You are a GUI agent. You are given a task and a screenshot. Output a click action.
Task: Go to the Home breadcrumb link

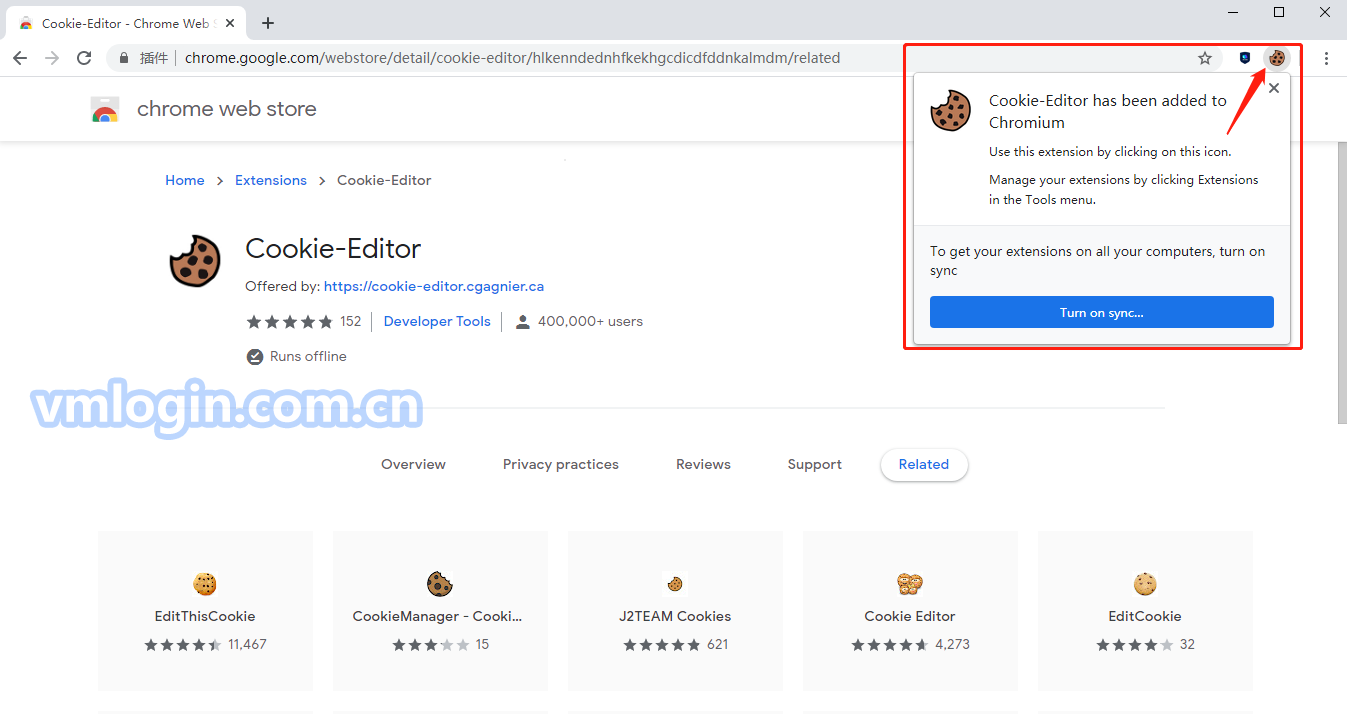tap(185, 180)
